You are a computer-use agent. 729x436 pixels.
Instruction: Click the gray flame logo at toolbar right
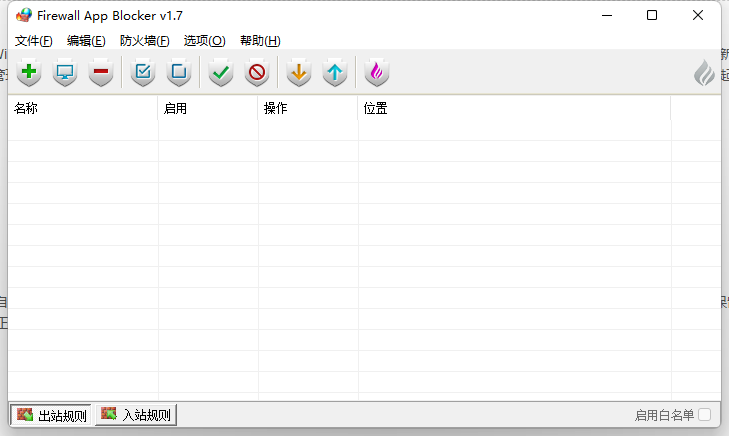[704, 73]
